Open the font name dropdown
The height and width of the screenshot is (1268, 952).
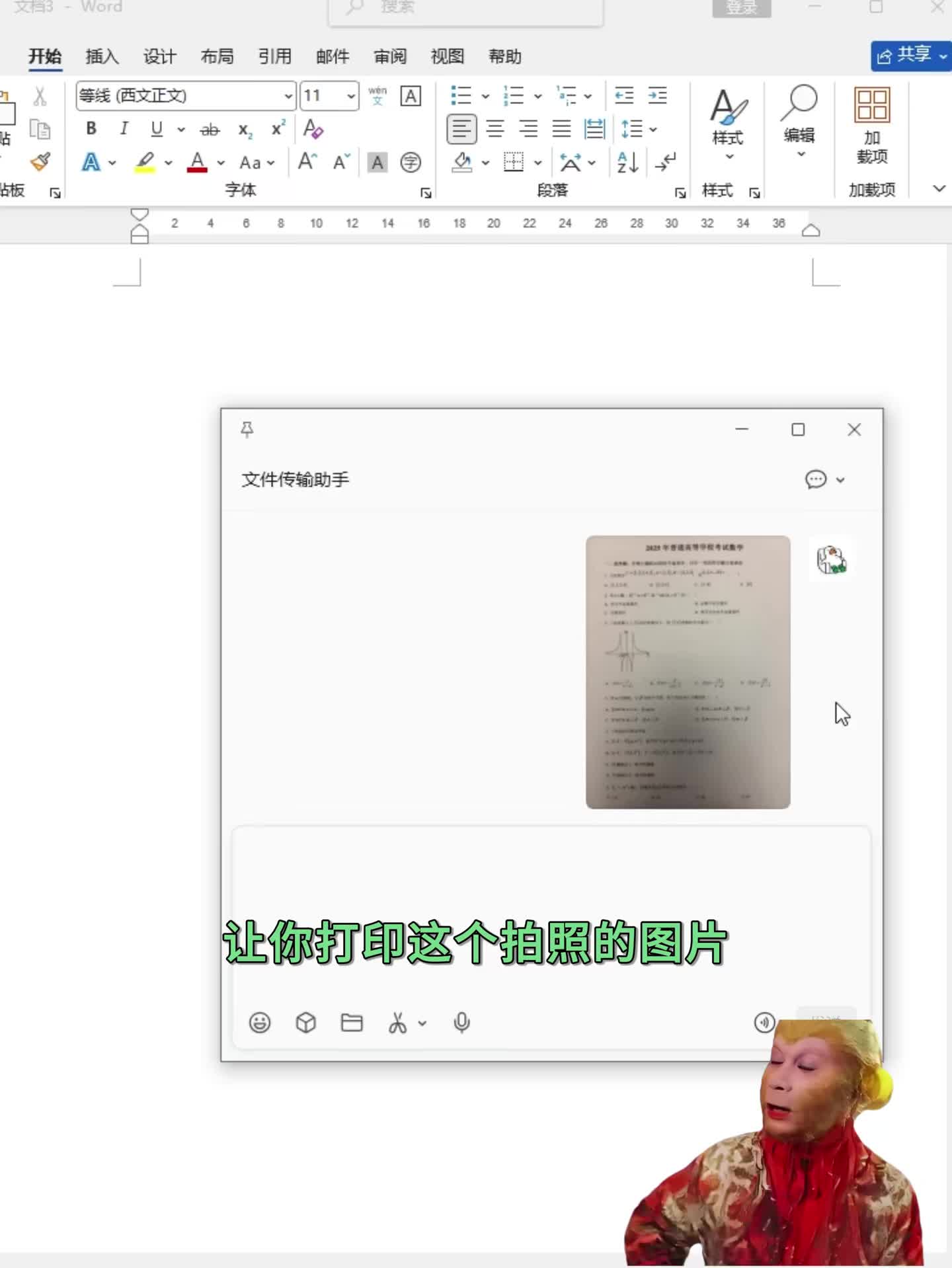pos(288,96)
